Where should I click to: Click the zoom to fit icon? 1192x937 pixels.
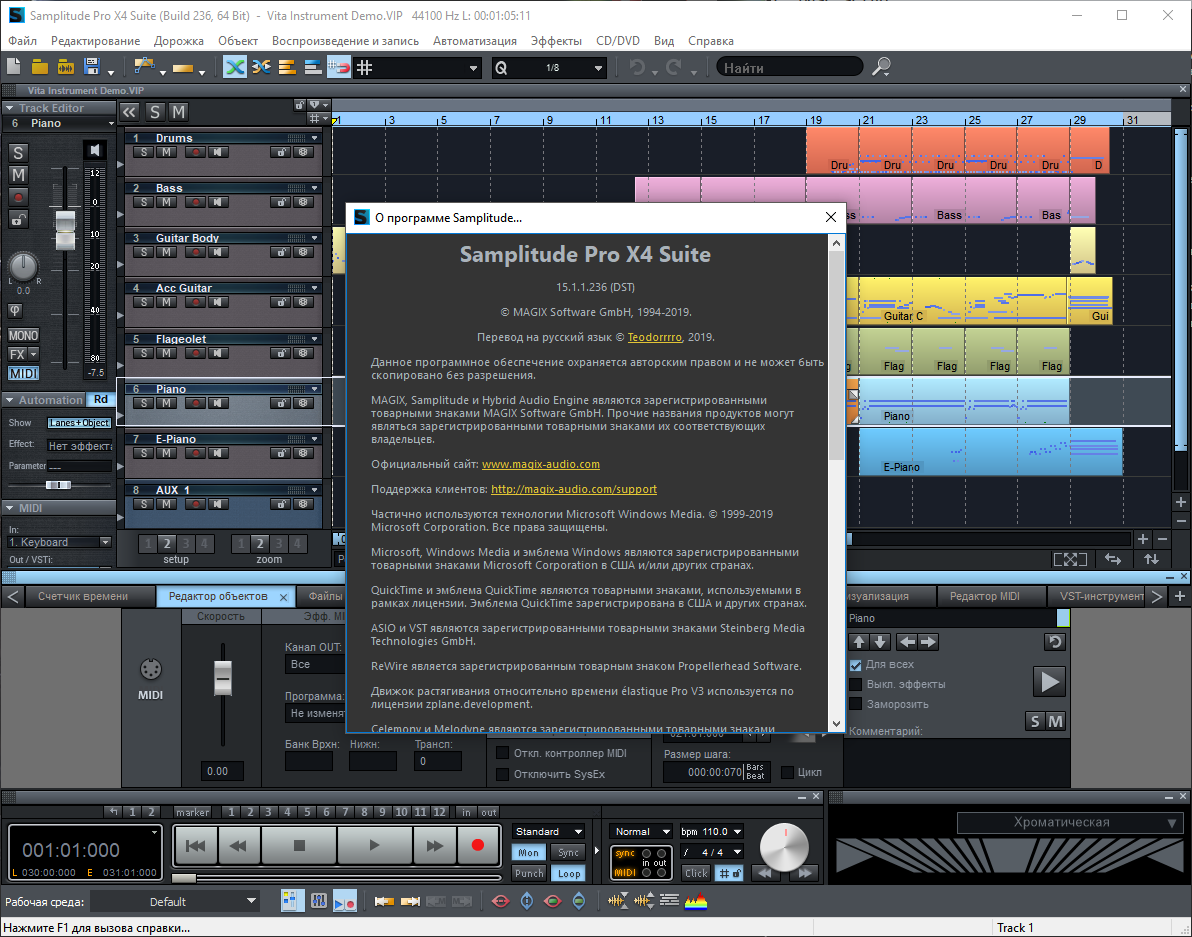point(1070,559)
